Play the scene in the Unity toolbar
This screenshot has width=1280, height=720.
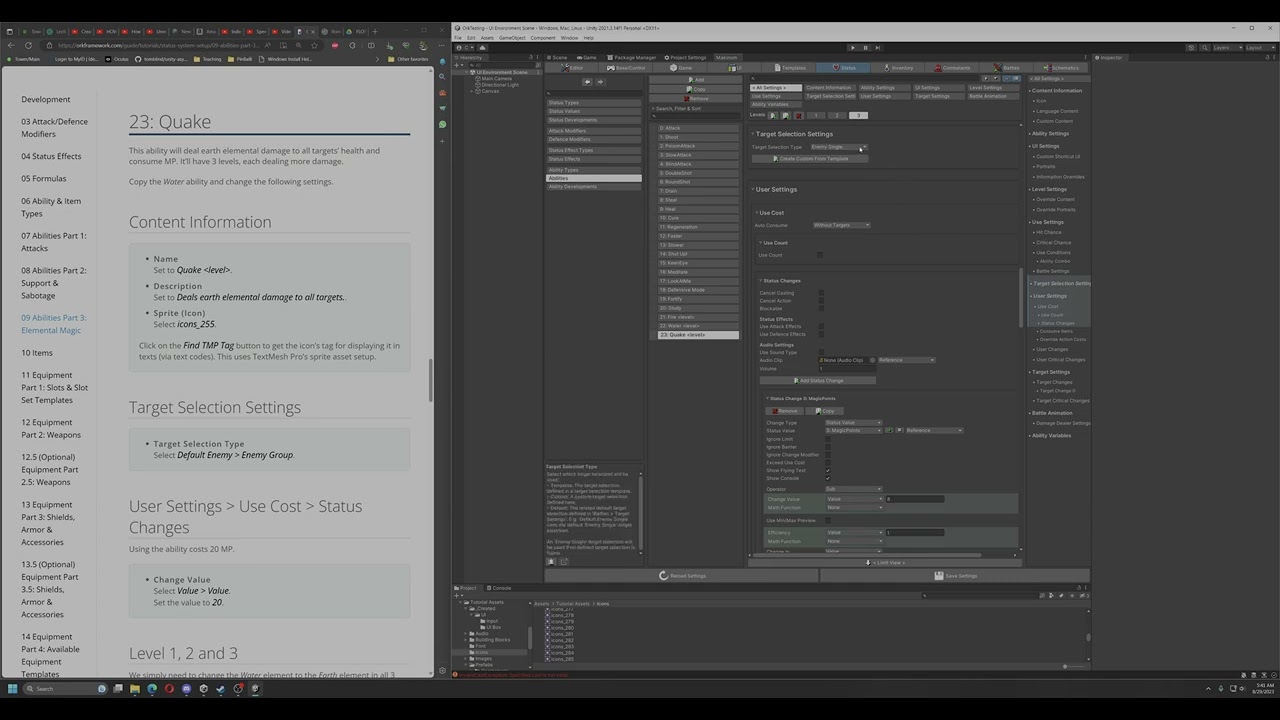coord(852,47)
